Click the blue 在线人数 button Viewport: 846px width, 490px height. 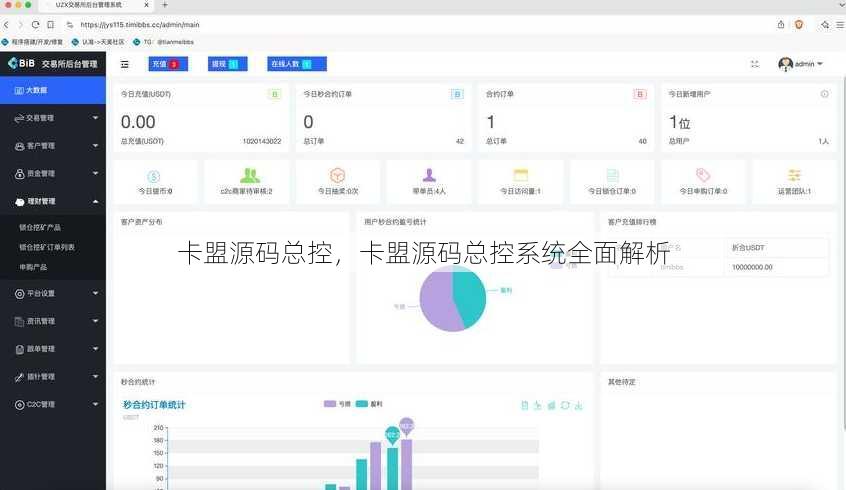296,64
